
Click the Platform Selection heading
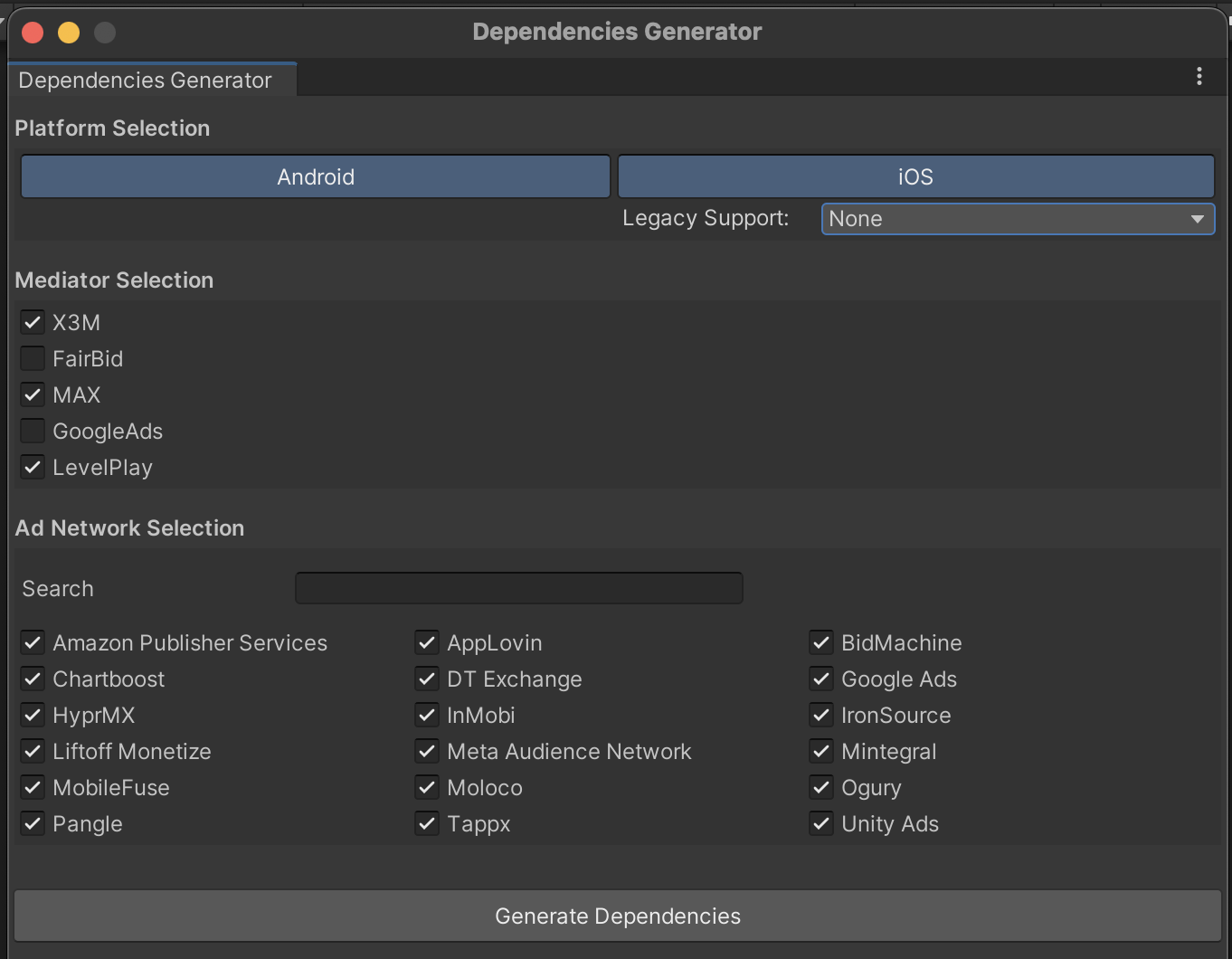(x=112, y=128)
